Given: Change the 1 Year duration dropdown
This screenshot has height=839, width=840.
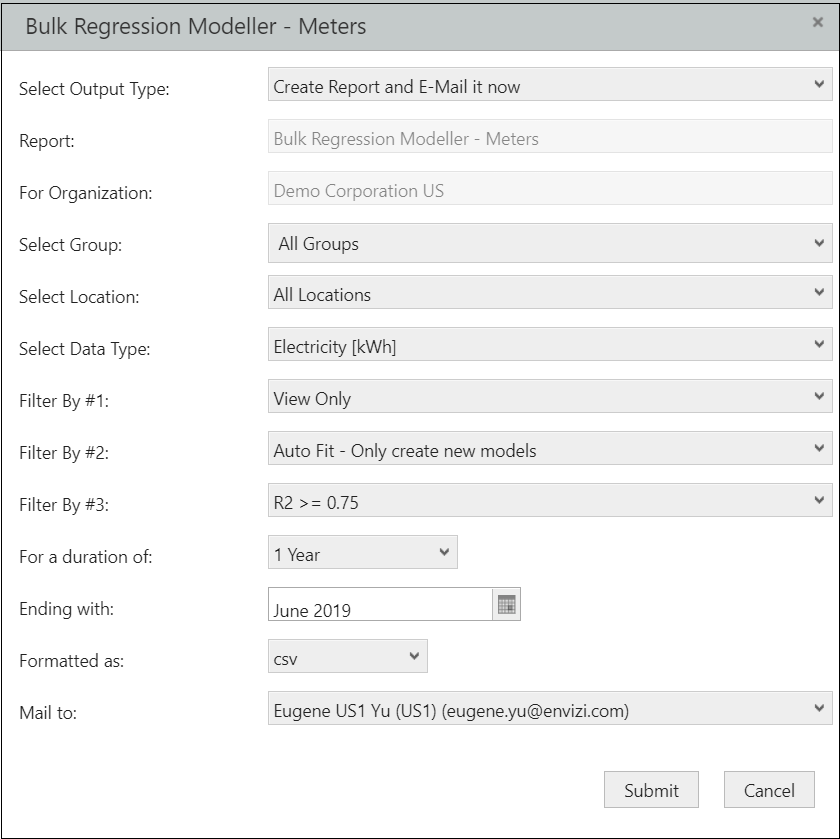Looking at the screenshot, I should (x=363, y=552).
